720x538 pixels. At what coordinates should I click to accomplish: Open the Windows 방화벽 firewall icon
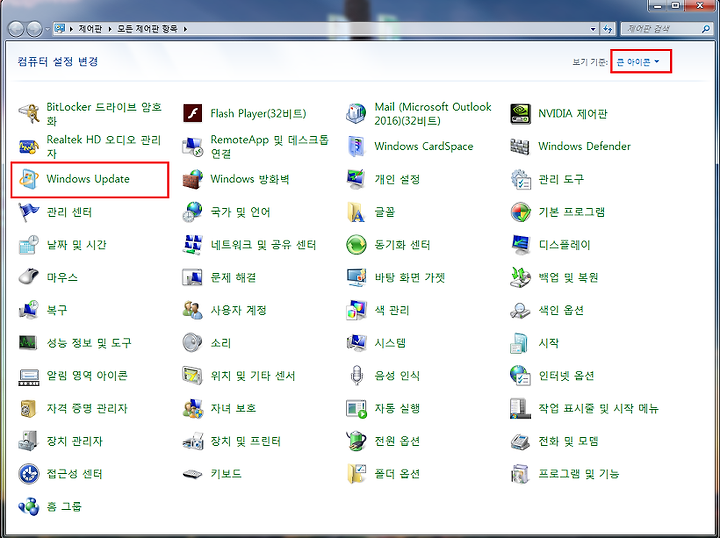(x=192, y=179)
